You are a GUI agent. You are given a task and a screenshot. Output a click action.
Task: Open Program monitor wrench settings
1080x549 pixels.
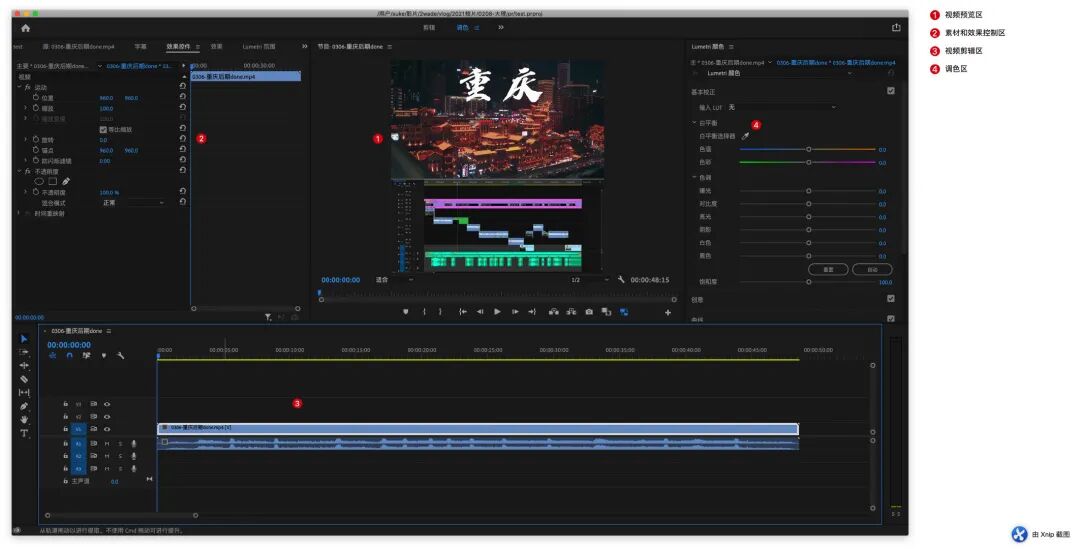621,280
